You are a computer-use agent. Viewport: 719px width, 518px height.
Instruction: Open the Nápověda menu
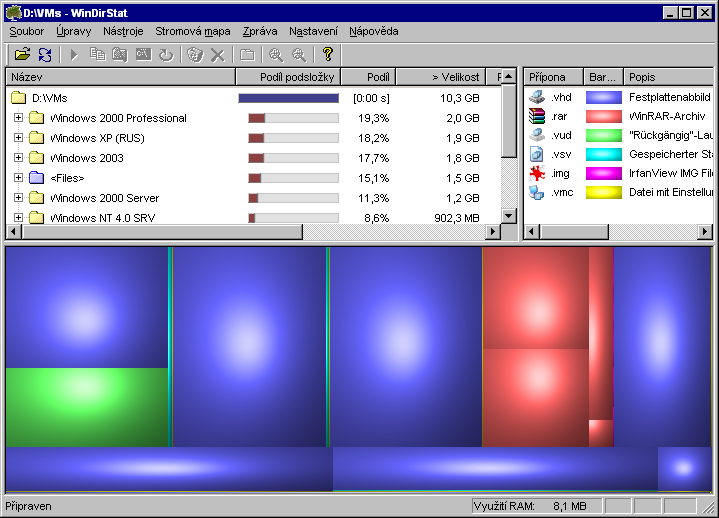(374, 31)
